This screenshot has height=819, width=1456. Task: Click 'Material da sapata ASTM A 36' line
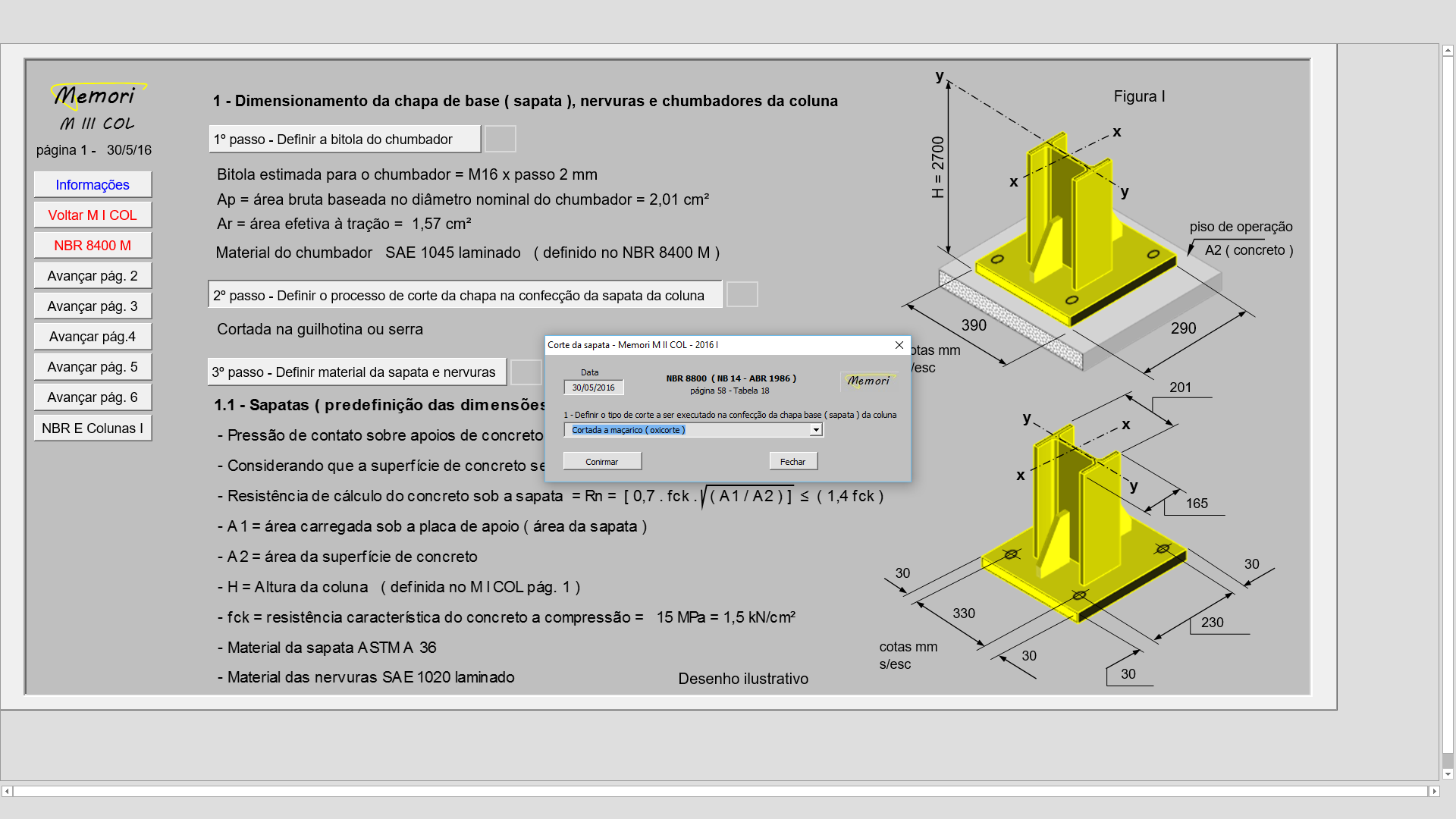pyautogui.click(x=327, y=648)
